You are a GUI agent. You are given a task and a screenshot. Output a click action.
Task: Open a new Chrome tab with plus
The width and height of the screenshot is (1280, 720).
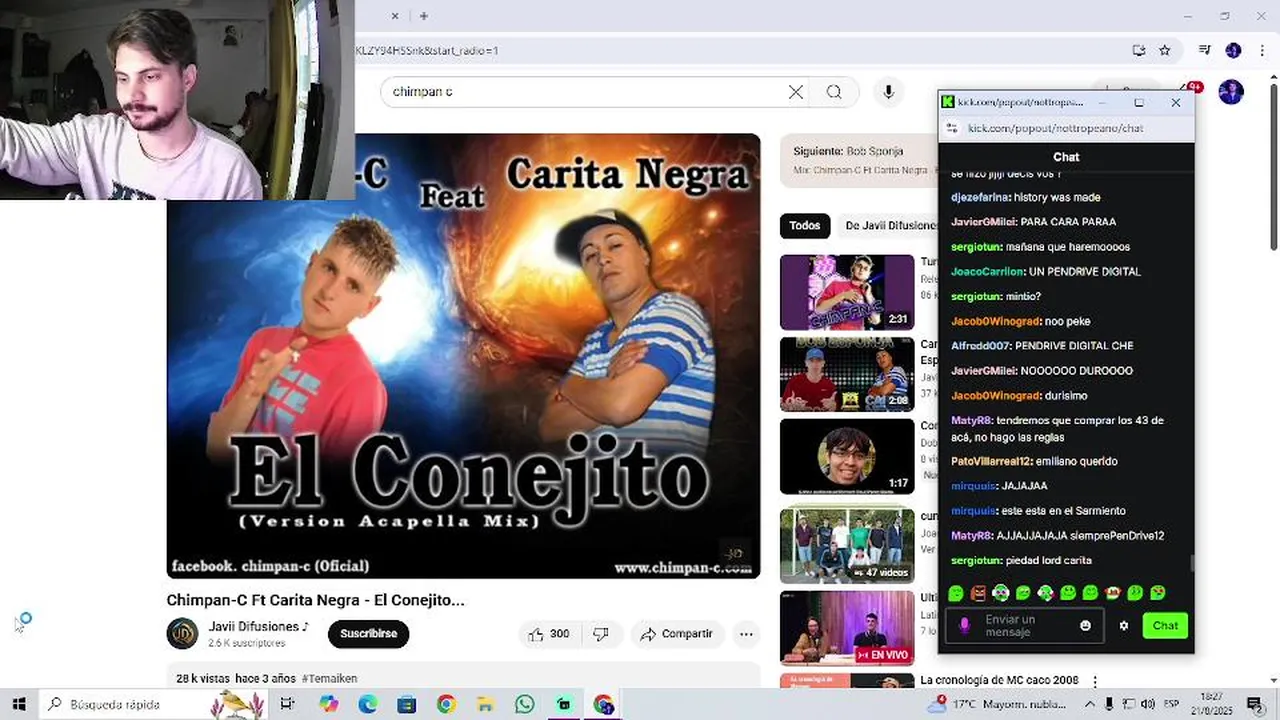(x=424, y=16)
